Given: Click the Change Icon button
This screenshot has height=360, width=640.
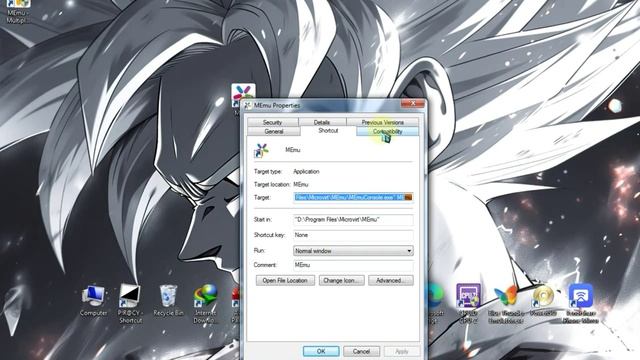Looking at the screenshot, I should [x=342, y=280].
